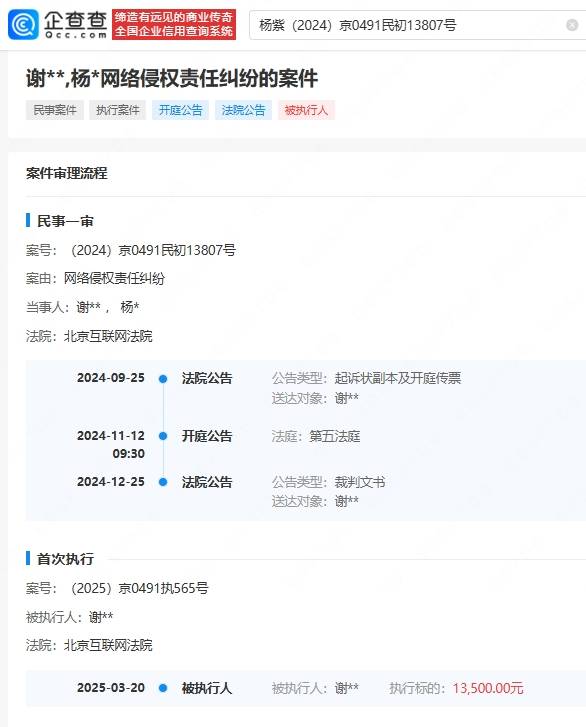
Task: Click the 2024-09-25 timeline dot
Action: (x=163, y=379)
